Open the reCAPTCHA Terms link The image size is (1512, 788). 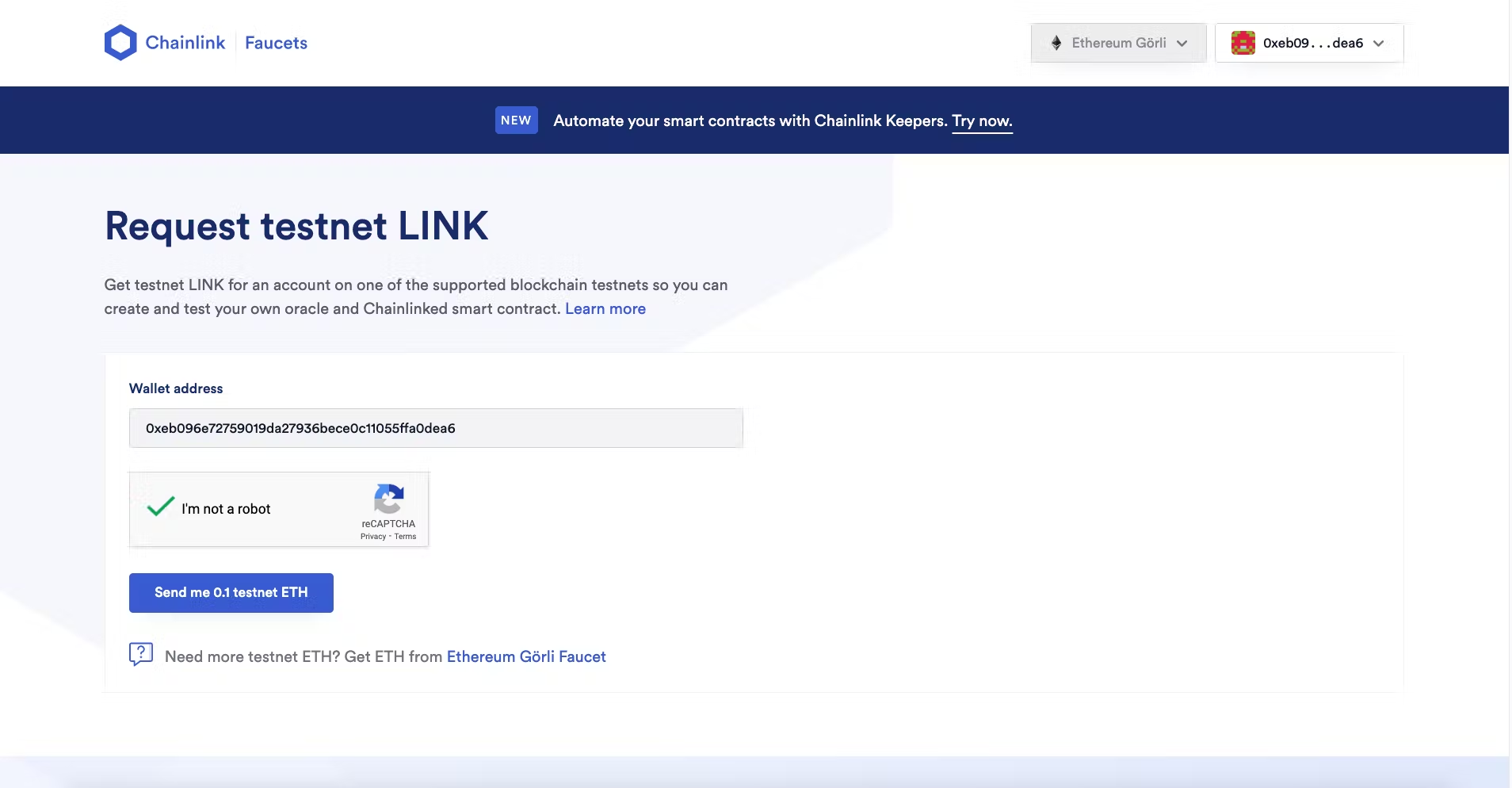pos(405,537)
